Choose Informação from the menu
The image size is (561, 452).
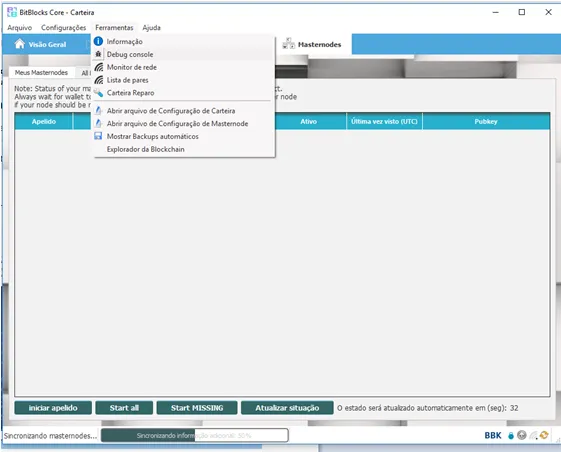(x=184, y=42)
